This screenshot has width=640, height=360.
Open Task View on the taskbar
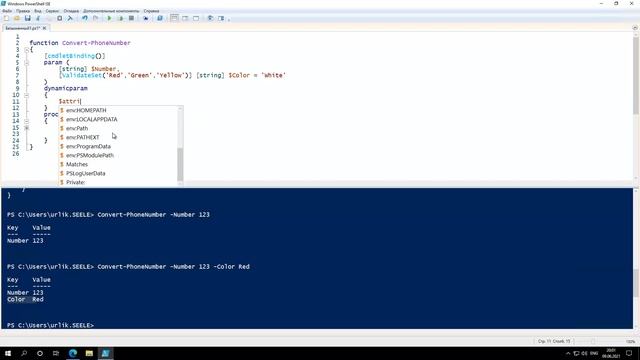(x=56, y=353)
